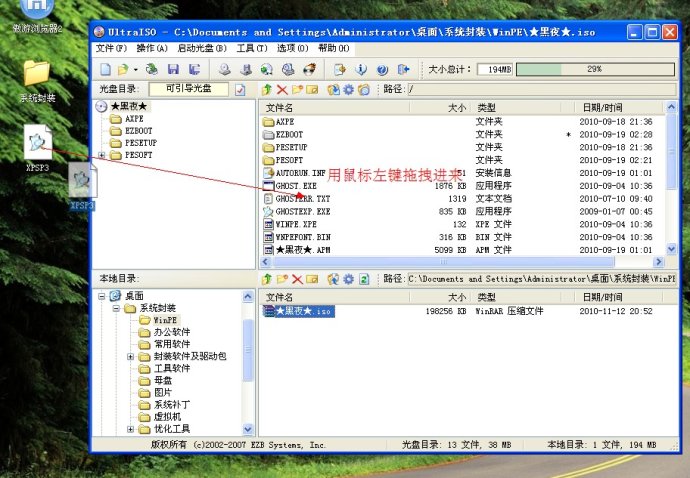Click the image 路径 field showing /
Screen dimensions: 690x478
point(542,89)
